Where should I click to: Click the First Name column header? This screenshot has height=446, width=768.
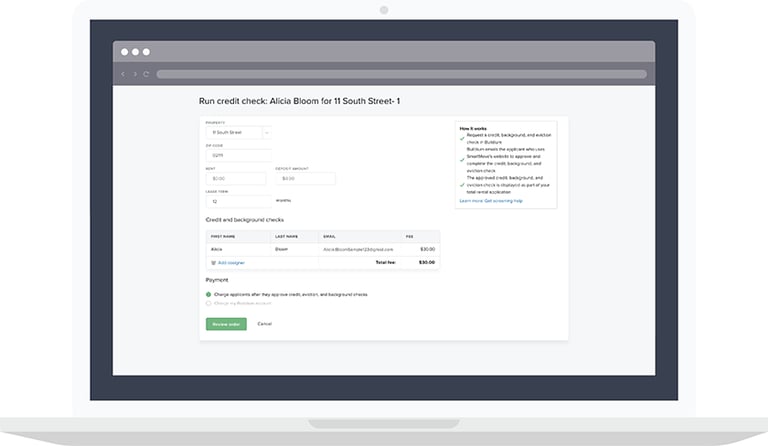pyautogui.click(x=221, y=236)
